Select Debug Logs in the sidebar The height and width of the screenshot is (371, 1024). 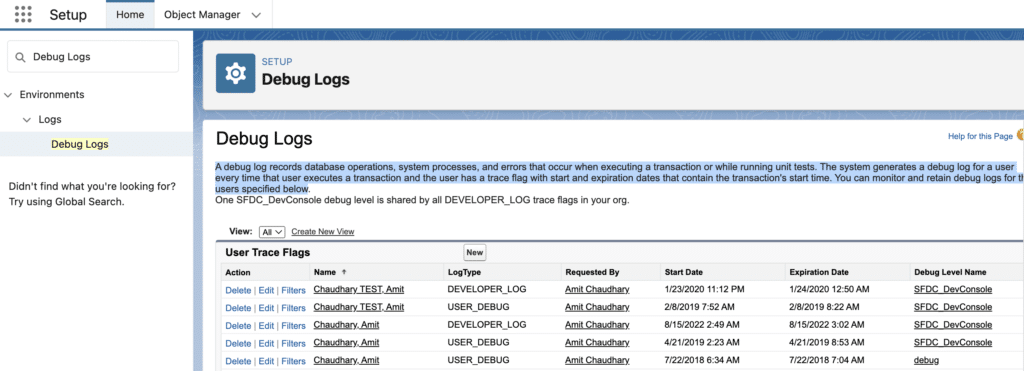[x=80, y=144]
